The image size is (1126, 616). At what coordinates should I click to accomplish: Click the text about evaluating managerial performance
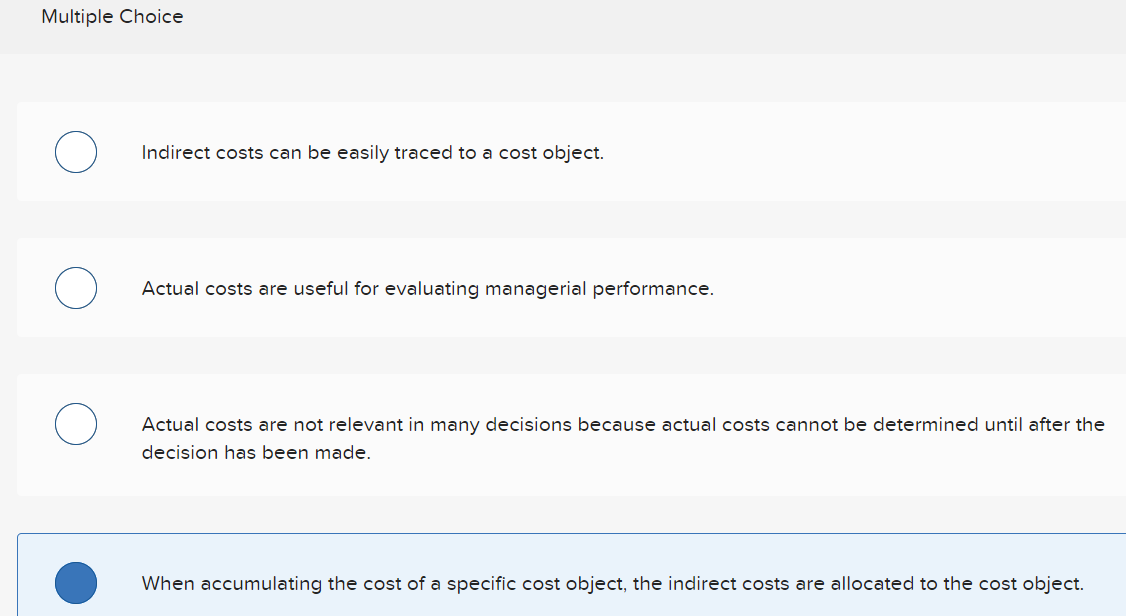tap(427, 288)
